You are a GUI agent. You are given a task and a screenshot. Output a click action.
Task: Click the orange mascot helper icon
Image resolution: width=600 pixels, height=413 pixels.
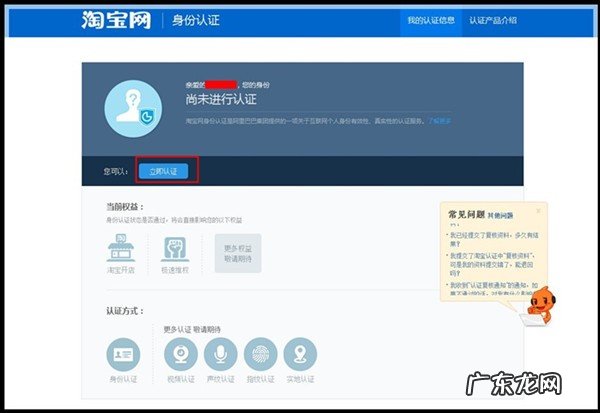coord(539,307)
